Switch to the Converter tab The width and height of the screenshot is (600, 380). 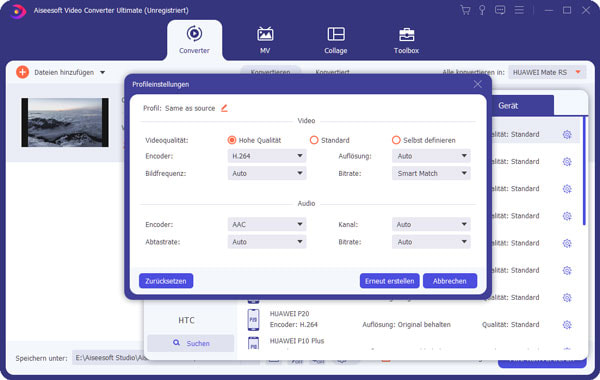tap(194, 40)
